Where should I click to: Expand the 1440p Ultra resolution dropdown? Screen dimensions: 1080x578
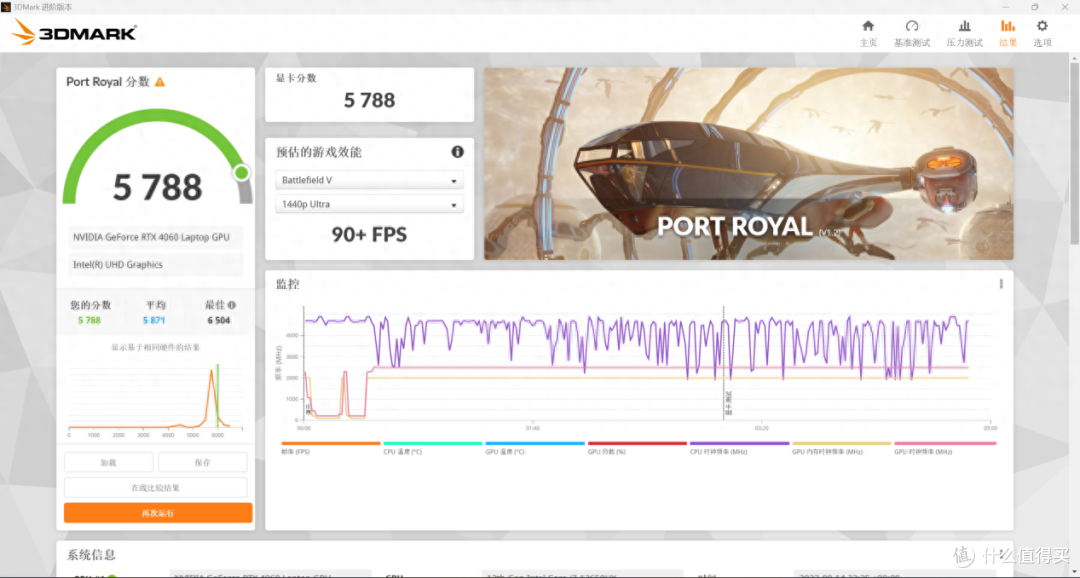click(369, 204)
